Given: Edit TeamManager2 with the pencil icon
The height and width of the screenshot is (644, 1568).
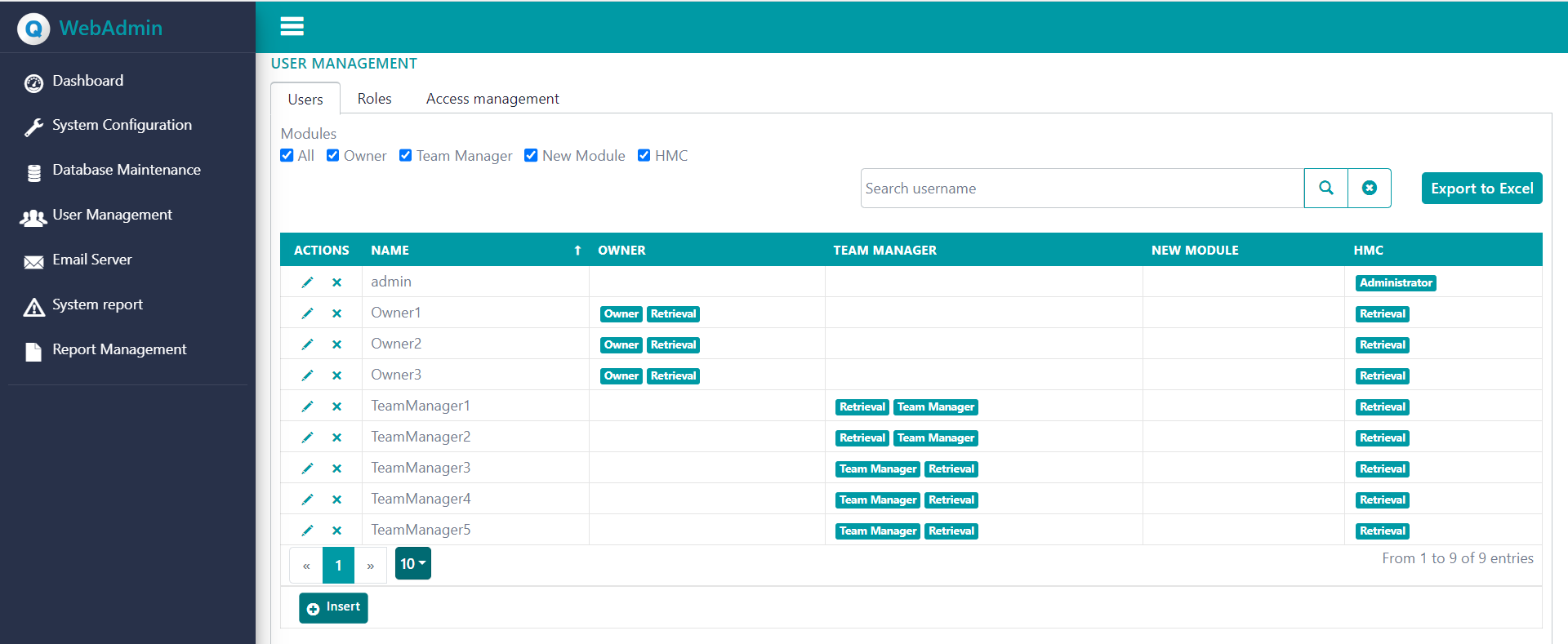Looking at the screenshot, I should click(x=307, y=437).
